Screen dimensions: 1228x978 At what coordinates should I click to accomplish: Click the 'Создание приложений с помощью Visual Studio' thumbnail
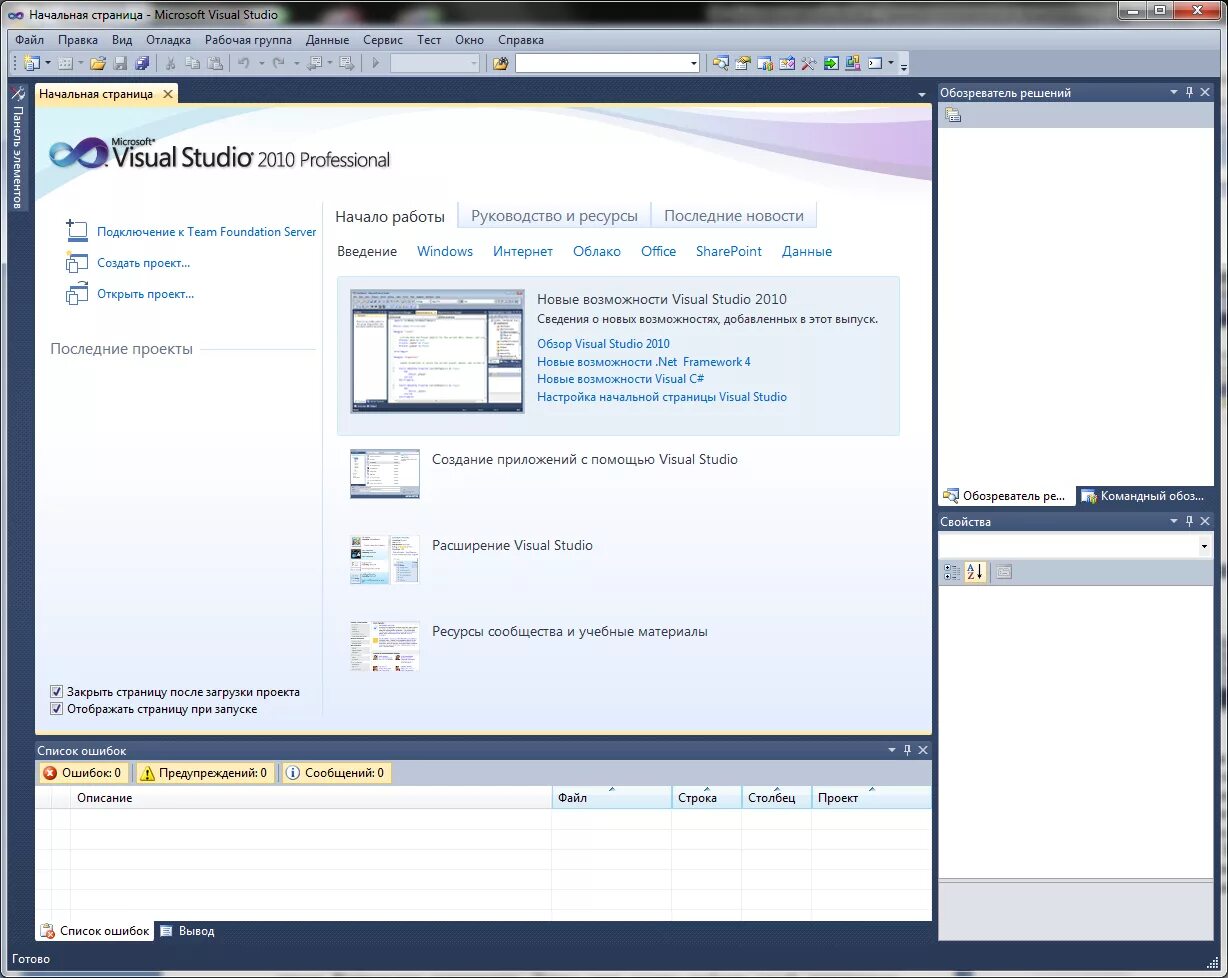pos(385,474)
